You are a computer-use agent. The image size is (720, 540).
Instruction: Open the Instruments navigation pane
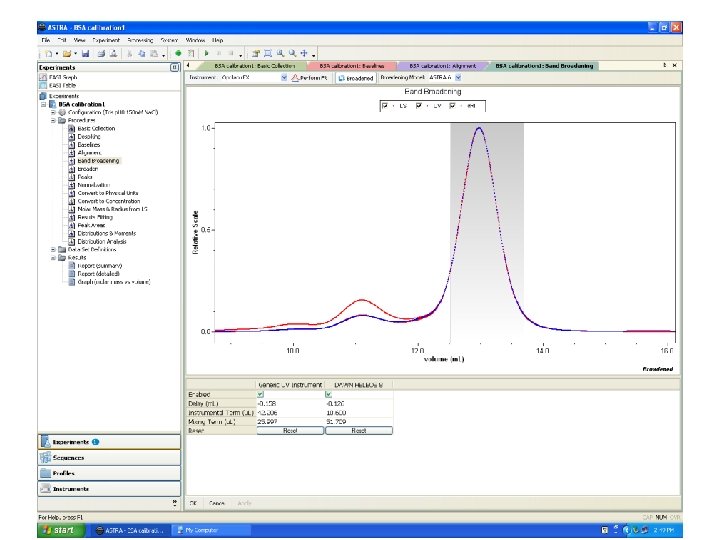tap(109, 489)
